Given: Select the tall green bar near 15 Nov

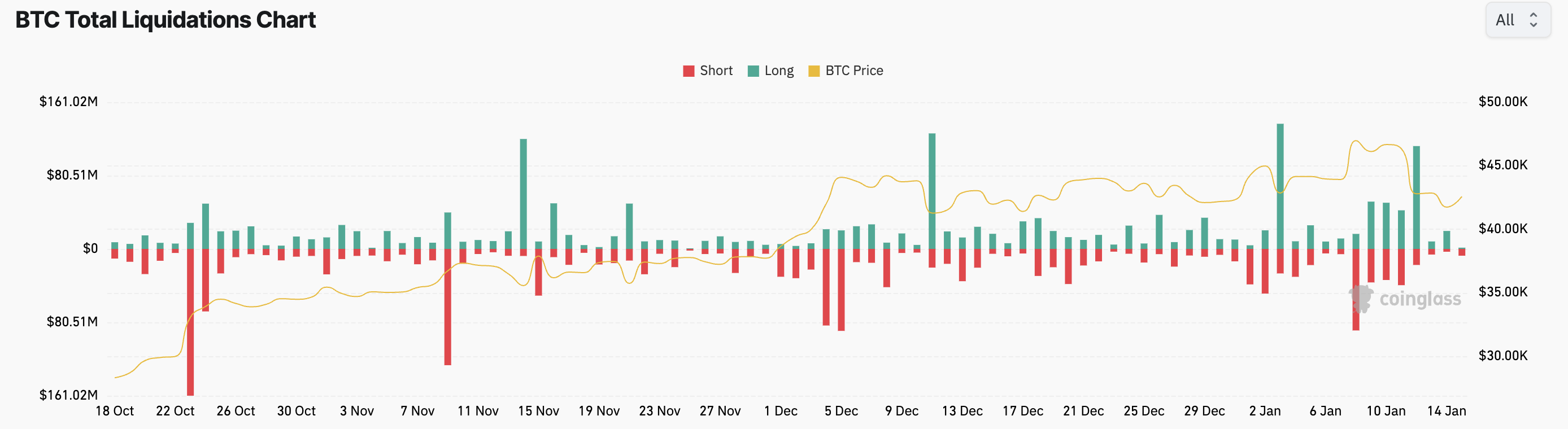Looking at the screenshot, I should tap(524, 194).
